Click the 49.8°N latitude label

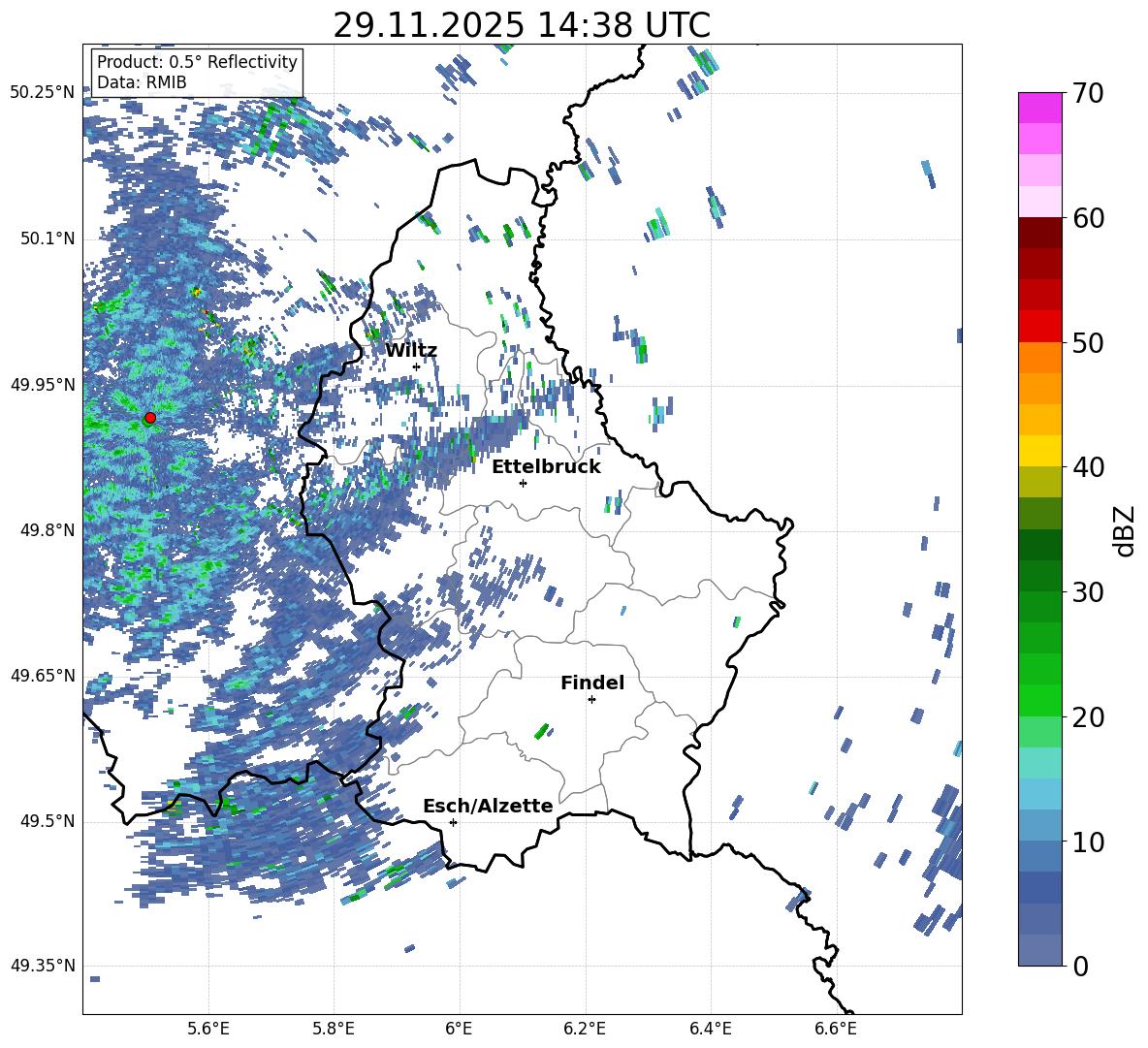coord(48,530)
